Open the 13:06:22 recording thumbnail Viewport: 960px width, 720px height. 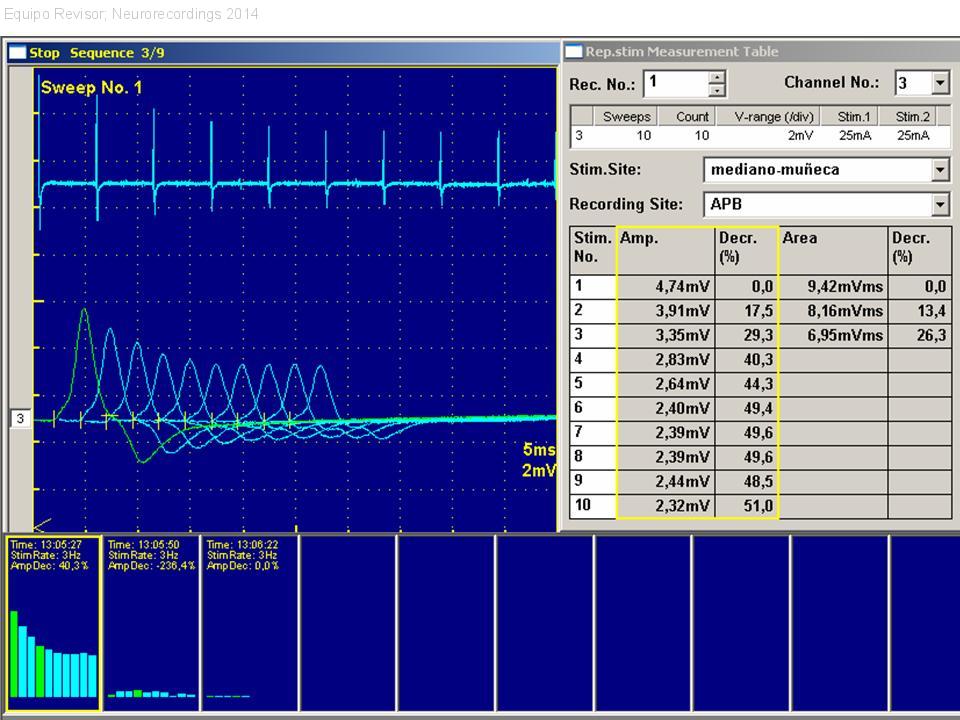tap(249, 623)
